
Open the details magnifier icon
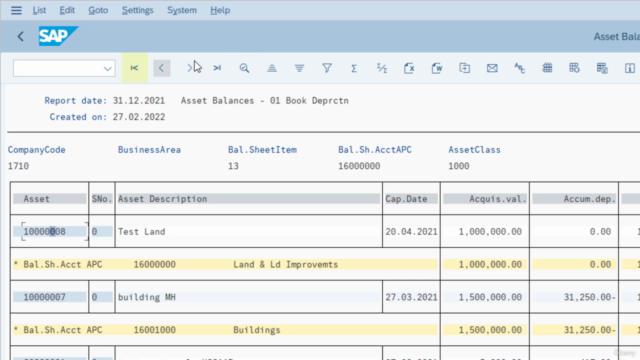pos(244,68)
